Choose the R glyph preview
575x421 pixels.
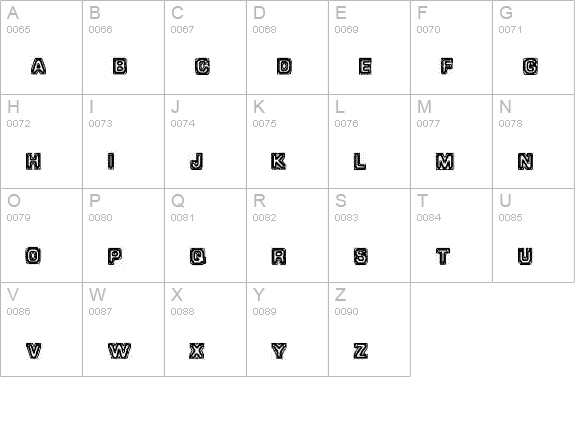click(279, 256)
